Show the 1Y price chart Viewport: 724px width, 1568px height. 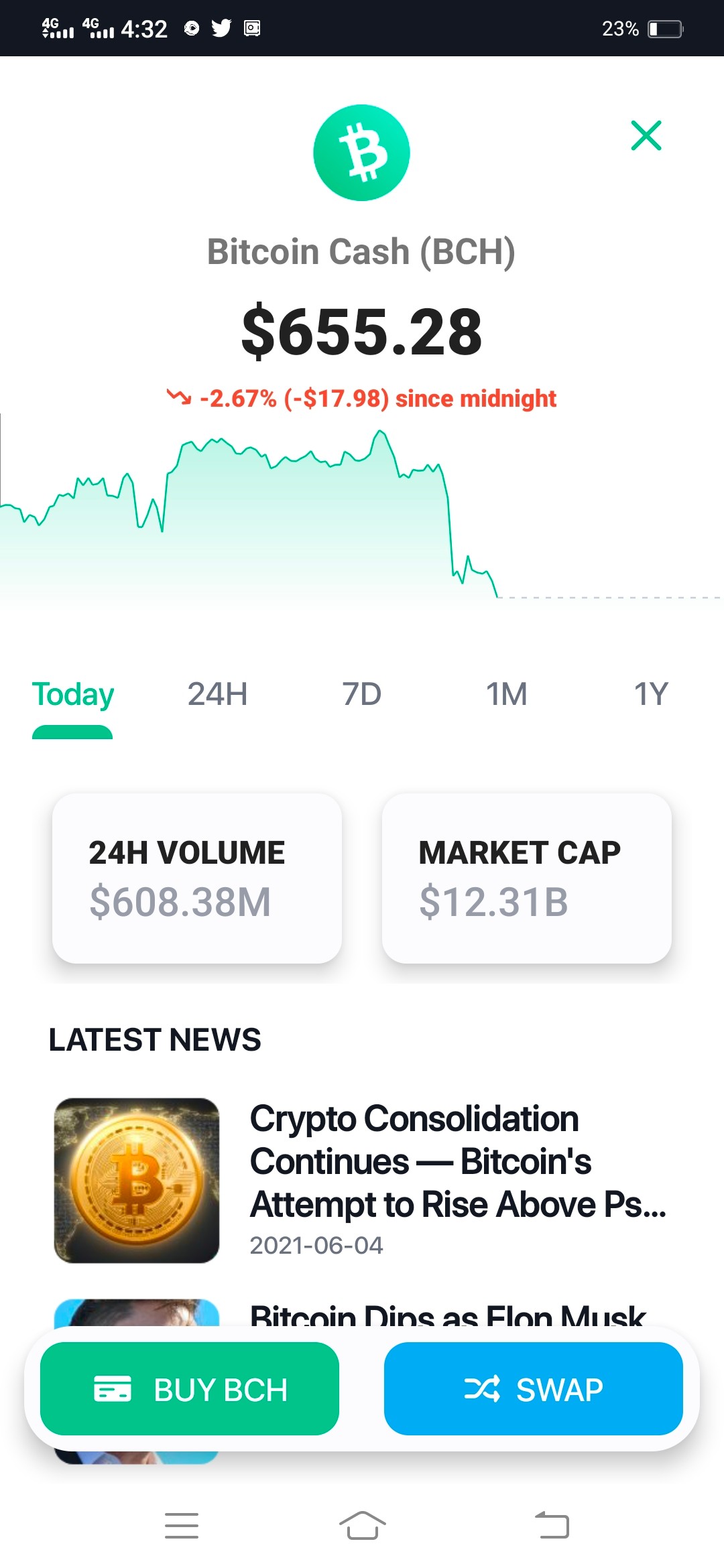pyautogui.click(x=651, y=694)
